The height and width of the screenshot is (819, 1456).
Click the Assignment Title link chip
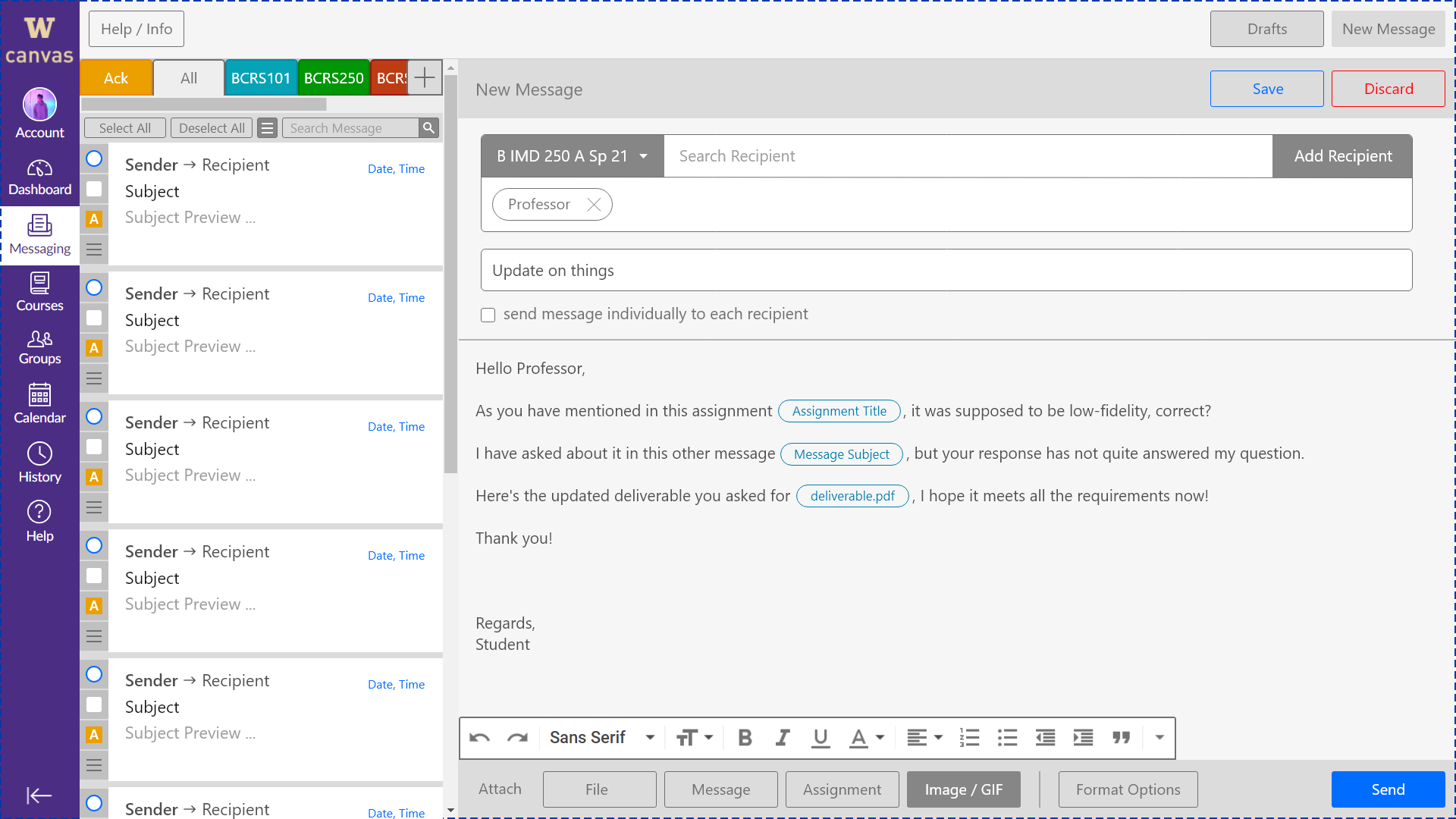coord(839,411)
